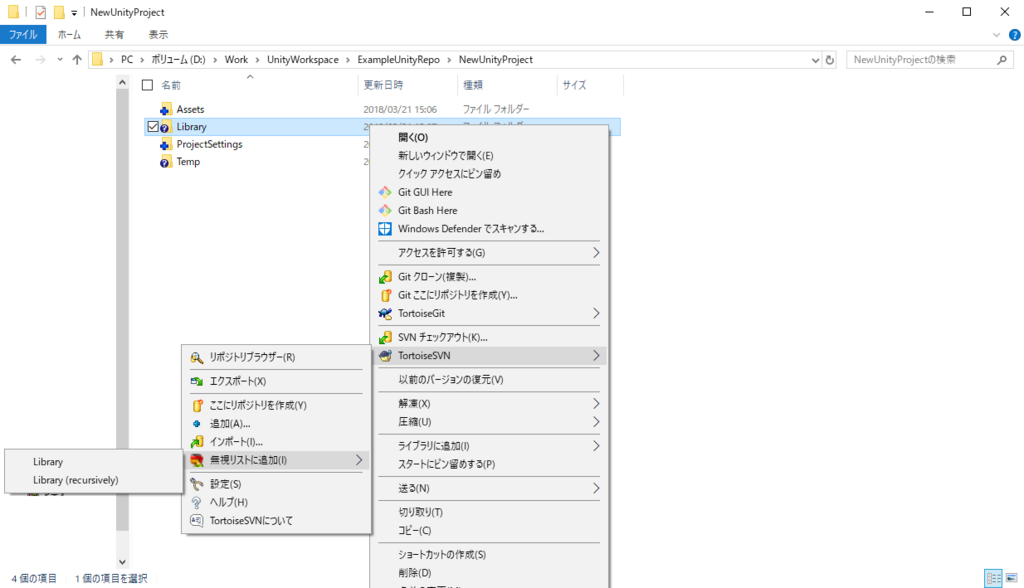
Task: Expand the access permission (G) submenu arrow
Action: click(596, 253)
